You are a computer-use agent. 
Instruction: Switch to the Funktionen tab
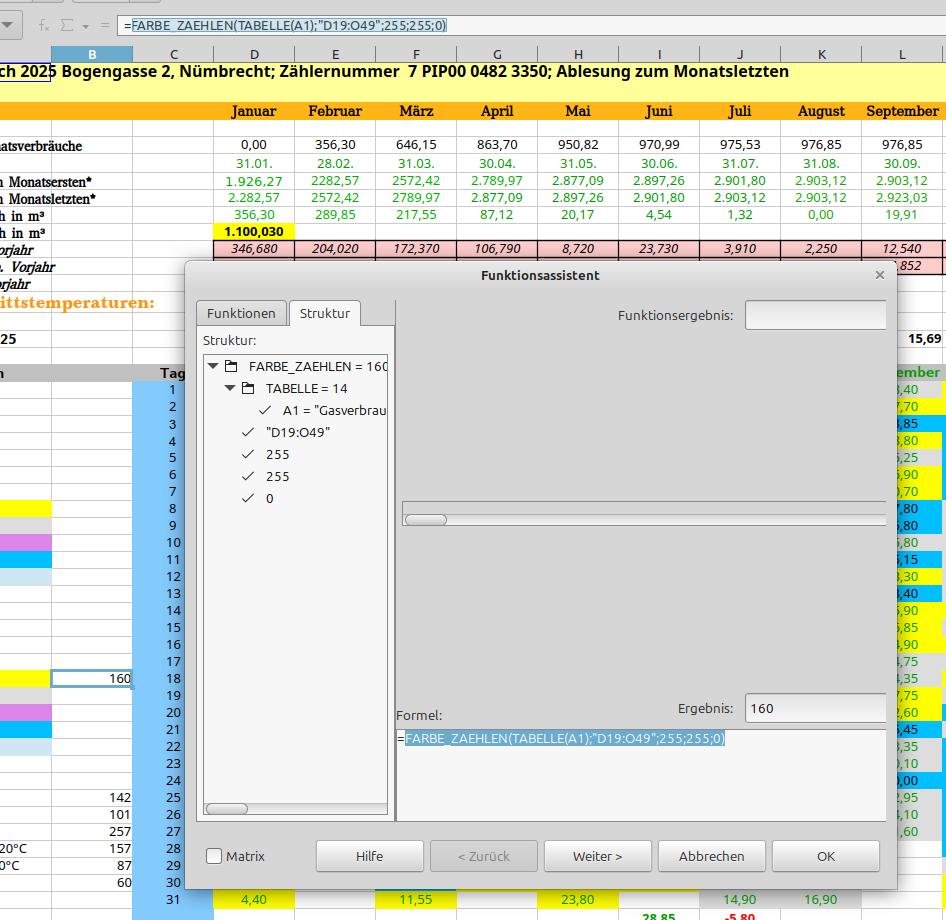[241, 313]
